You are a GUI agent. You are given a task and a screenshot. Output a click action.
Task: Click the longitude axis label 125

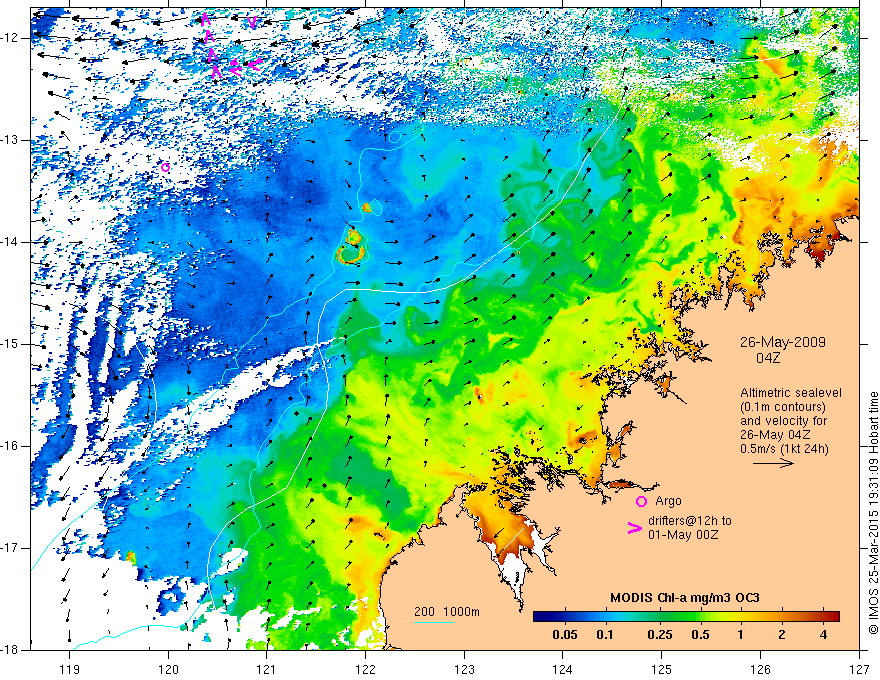click(x=662, y=669)
